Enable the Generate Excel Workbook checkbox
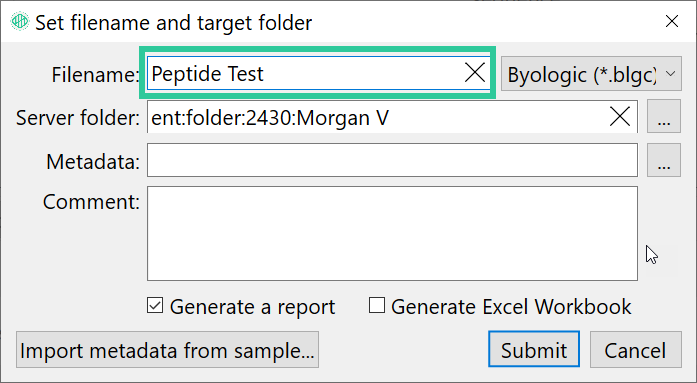The image size is (697, 383). tap(377, 306)
